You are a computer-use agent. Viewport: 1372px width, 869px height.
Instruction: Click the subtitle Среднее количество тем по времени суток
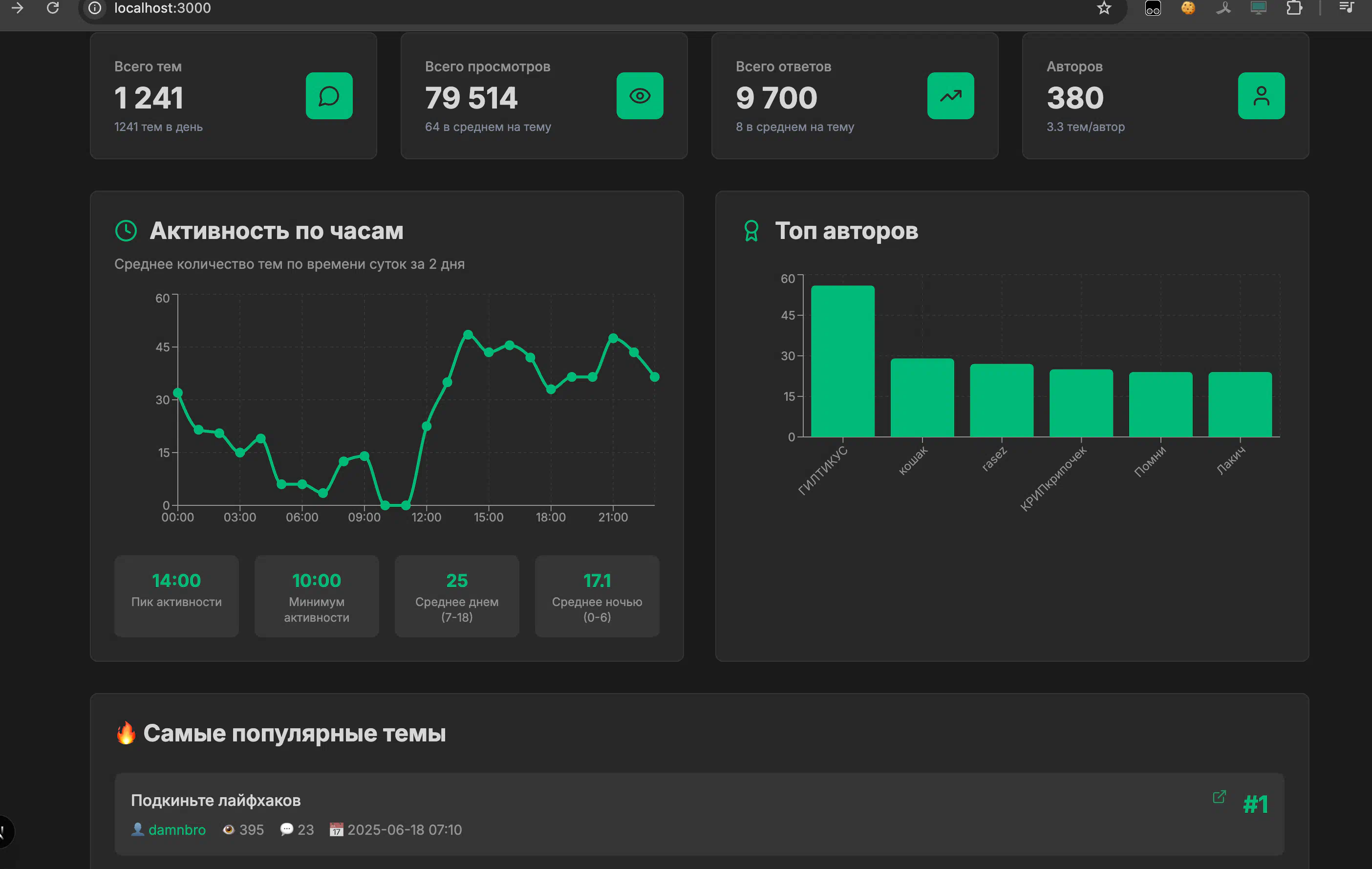click(289, 264)
